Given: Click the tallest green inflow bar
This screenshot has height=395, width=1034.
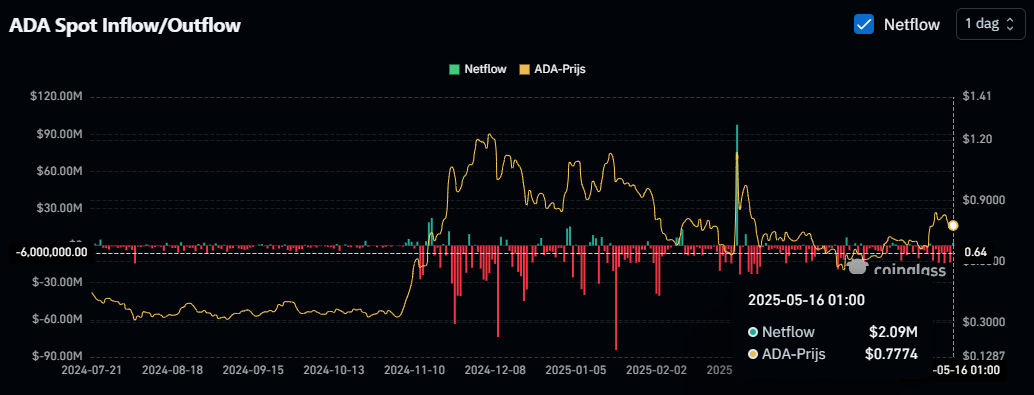Looking at the screenshot, I should tap(737, 185).
